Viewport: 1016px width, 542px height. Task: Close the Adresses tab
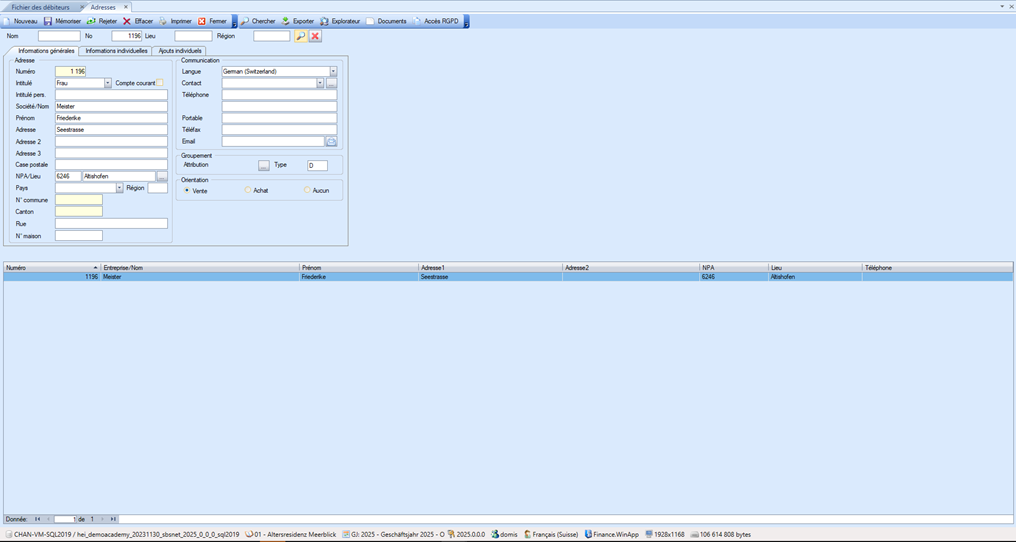tap(126, 7)
